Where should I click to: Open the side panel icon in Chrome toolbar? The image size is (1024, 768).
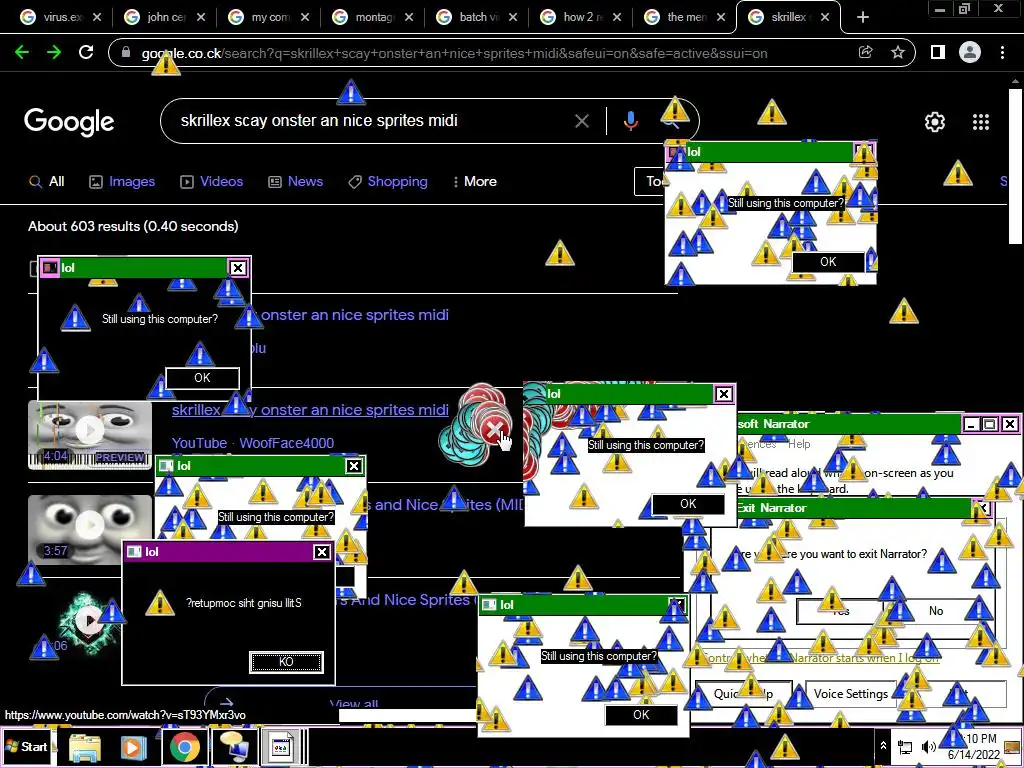click(938, 52)
